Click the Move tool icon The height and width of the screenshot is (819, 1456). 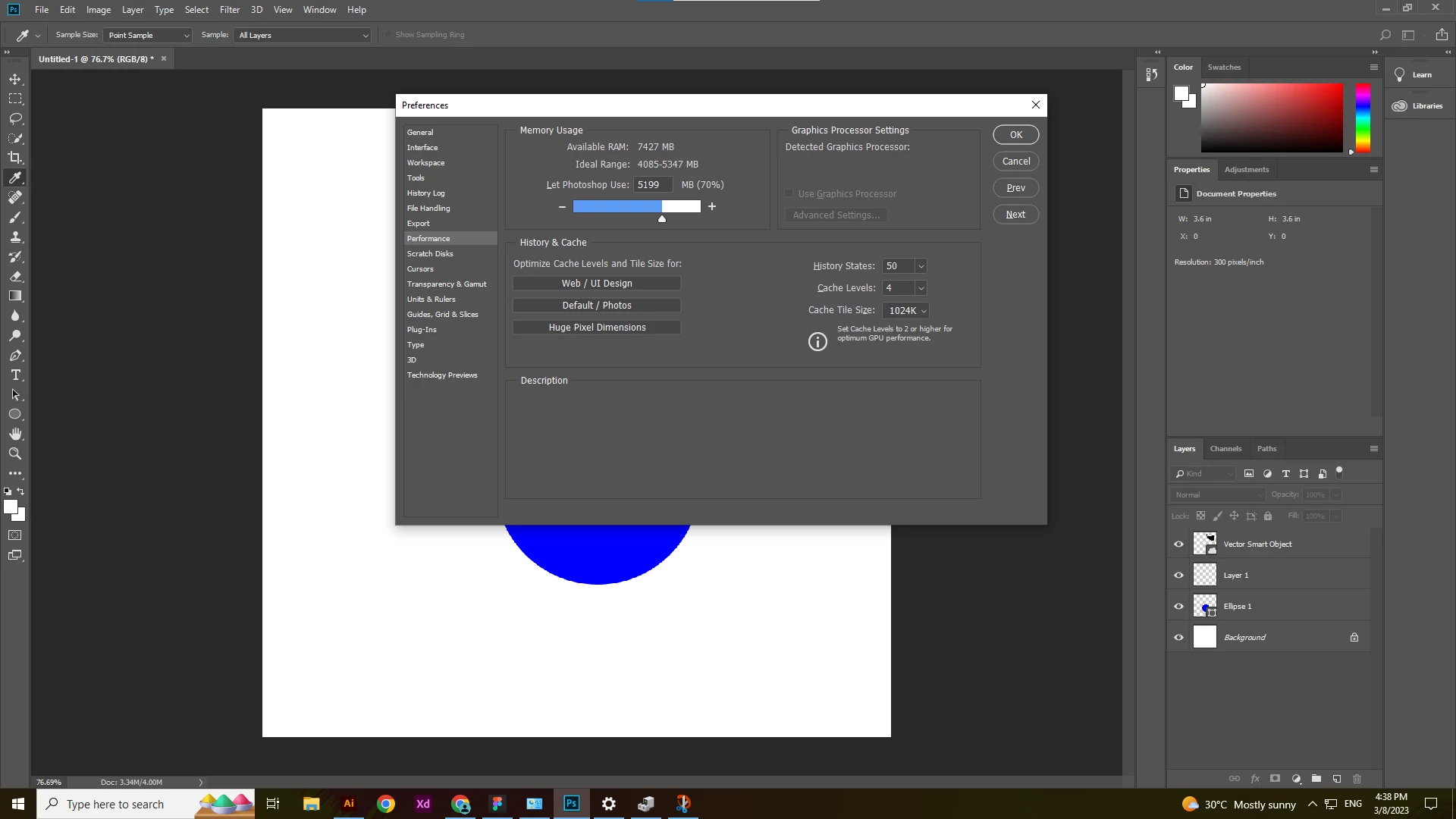pyautogui.click(x=15, y=79)
